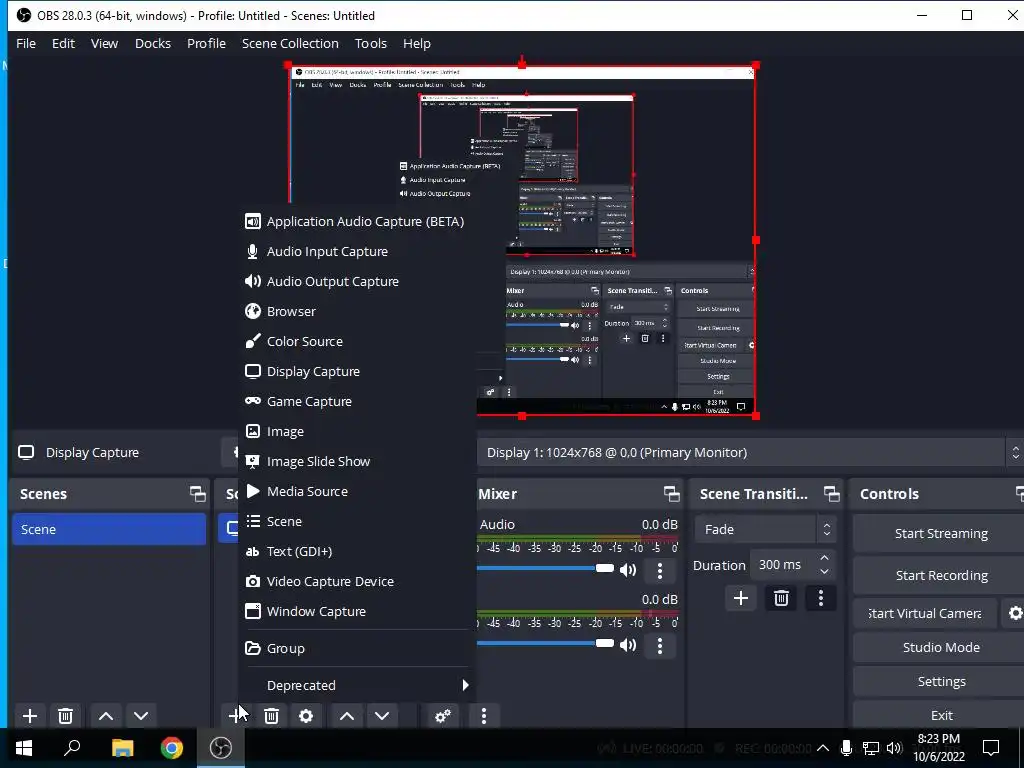This screenshot has height=768, width=1024.
Task: Add a Browser source
Action: click(357, 312)
